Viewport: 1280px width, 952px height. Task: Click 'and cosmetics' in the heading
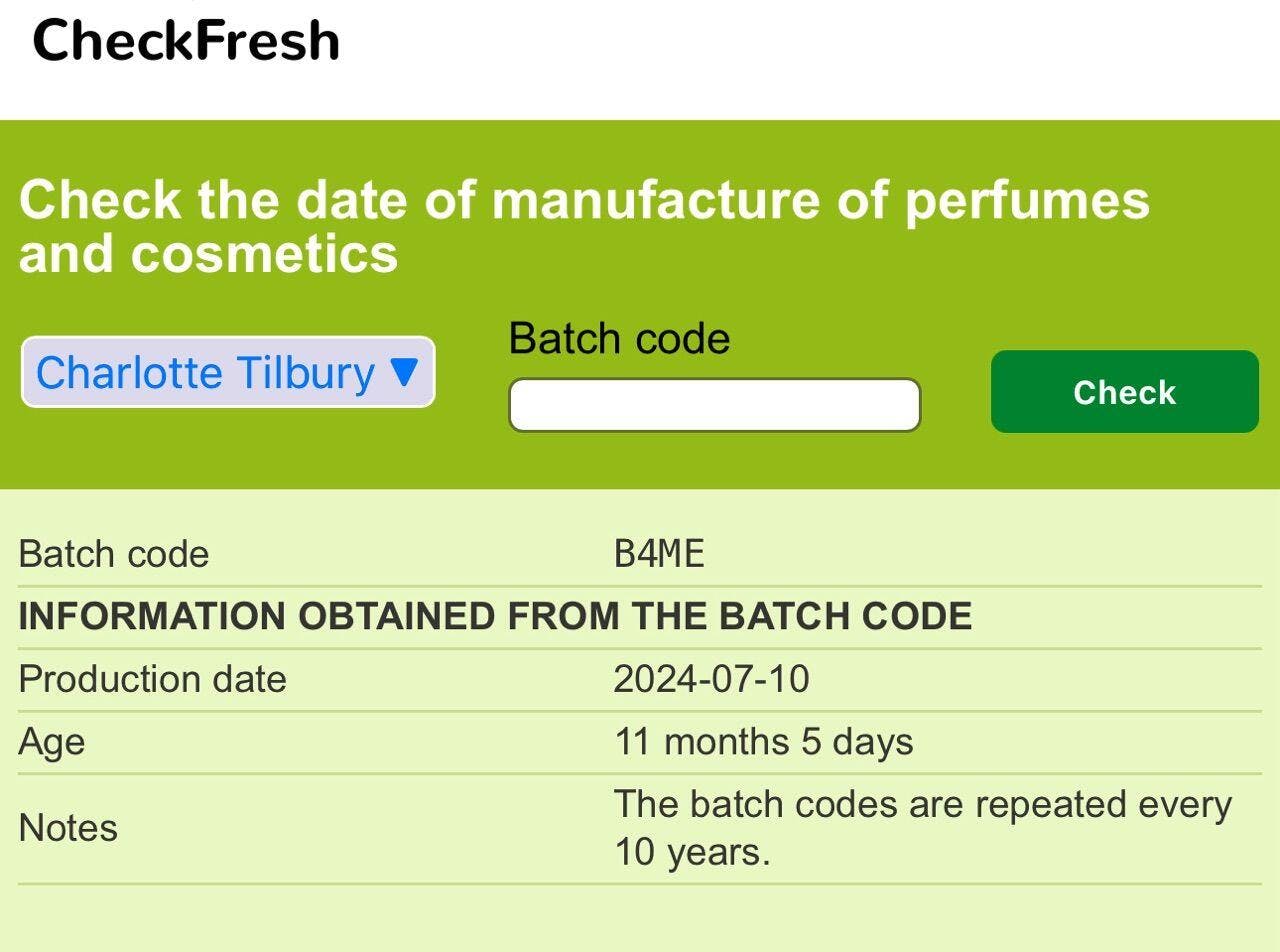(x=208, y=252)
